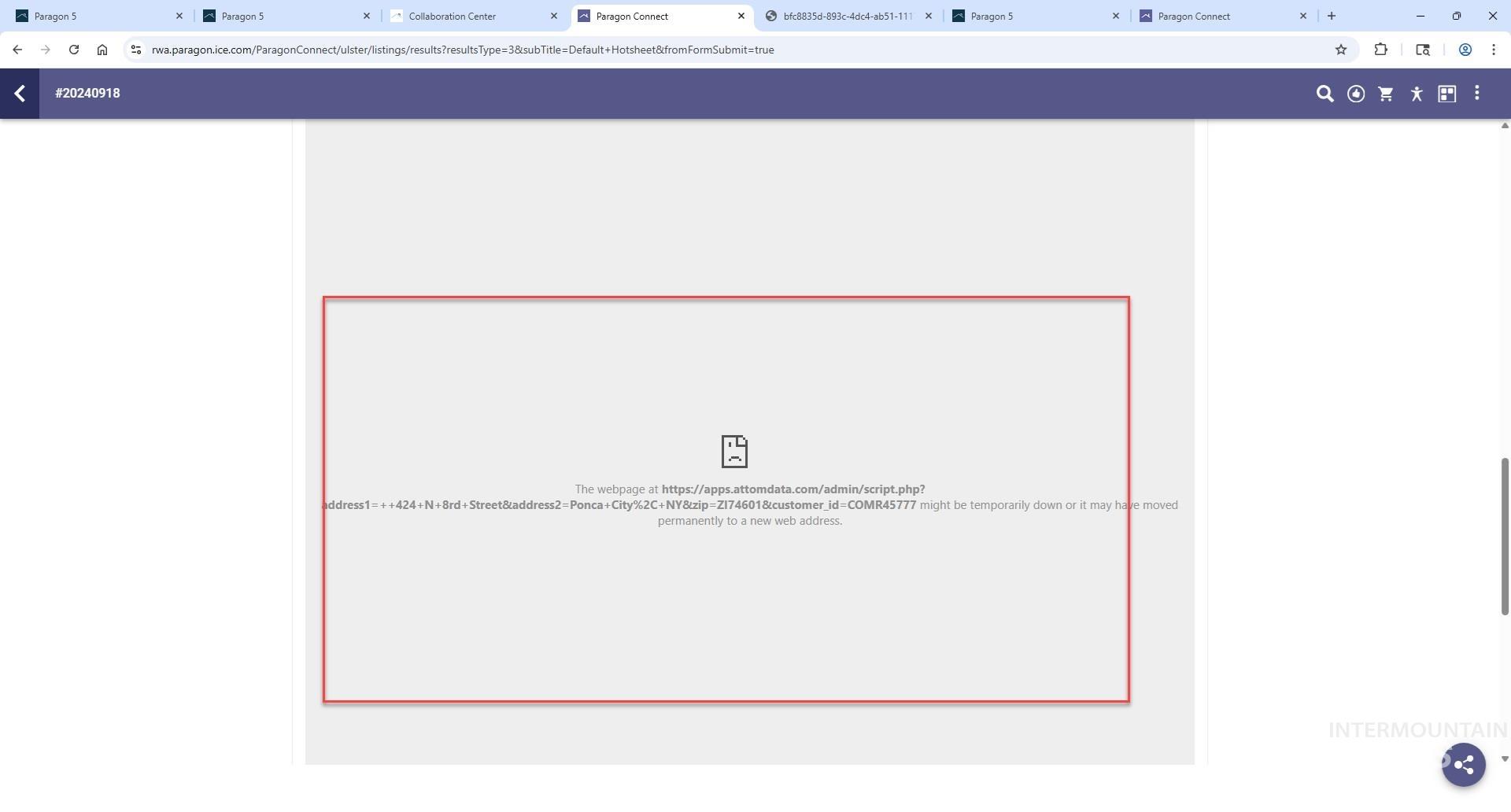Image resolution: width=1511 pixels, height=812 pixels.
Task: Open Paragon header three-dot menu
Action: coord(1477,93)
